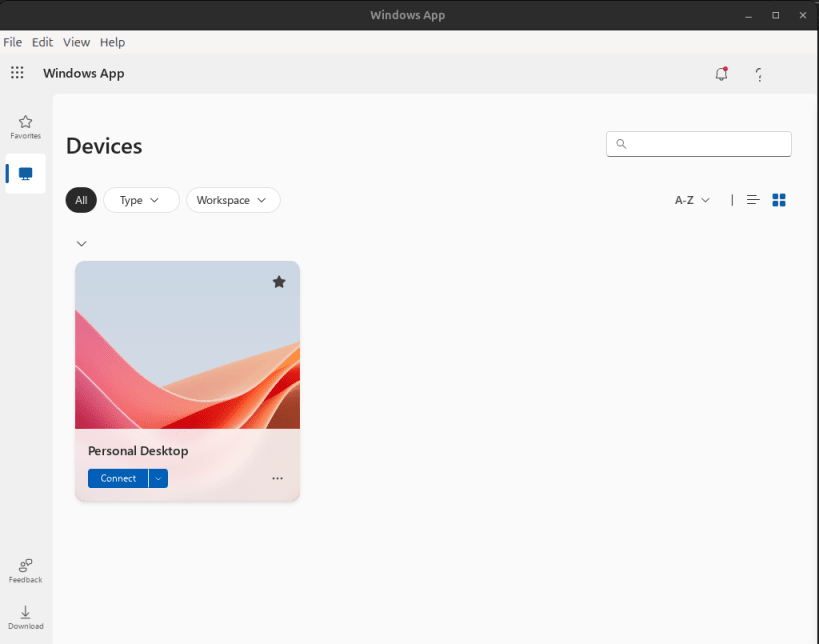The width and height of the screenshot is (819, 644).
Task: Open the Help menu
Action: tap(112, 42)
